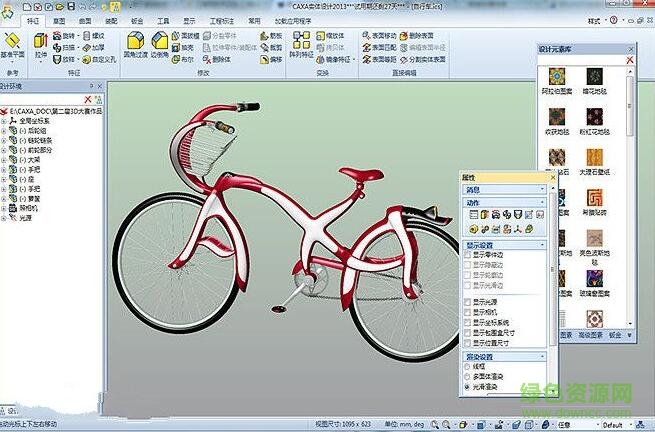
Task: Check the 显示坐标系统 checkbox
Action: pos(468,322)
